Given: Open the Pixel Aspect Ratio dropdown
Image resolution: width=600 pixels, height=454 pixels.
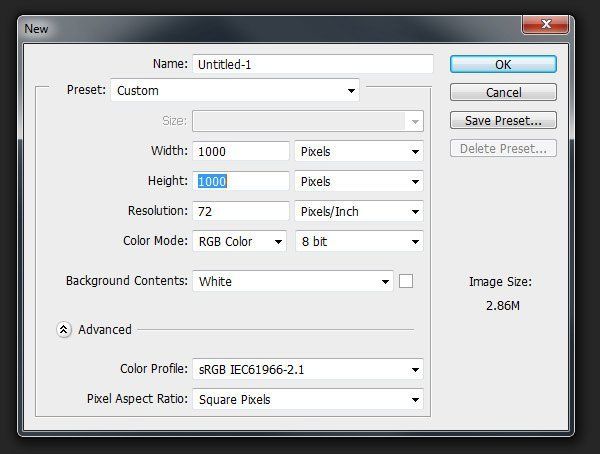Looking at the screenshot, I should pos(308,399).
